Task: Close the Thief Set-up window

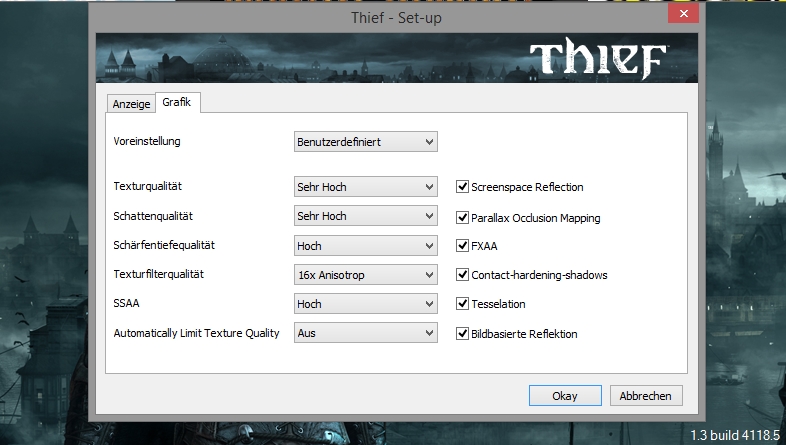Action: tap(683, 14)
